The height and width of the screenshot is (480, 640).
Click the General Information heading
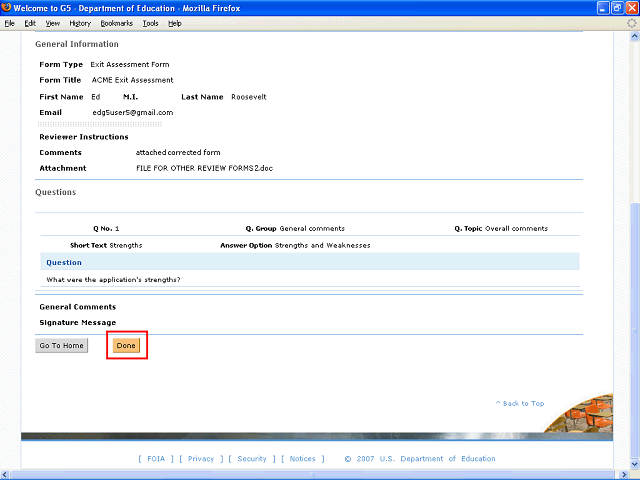77,44
